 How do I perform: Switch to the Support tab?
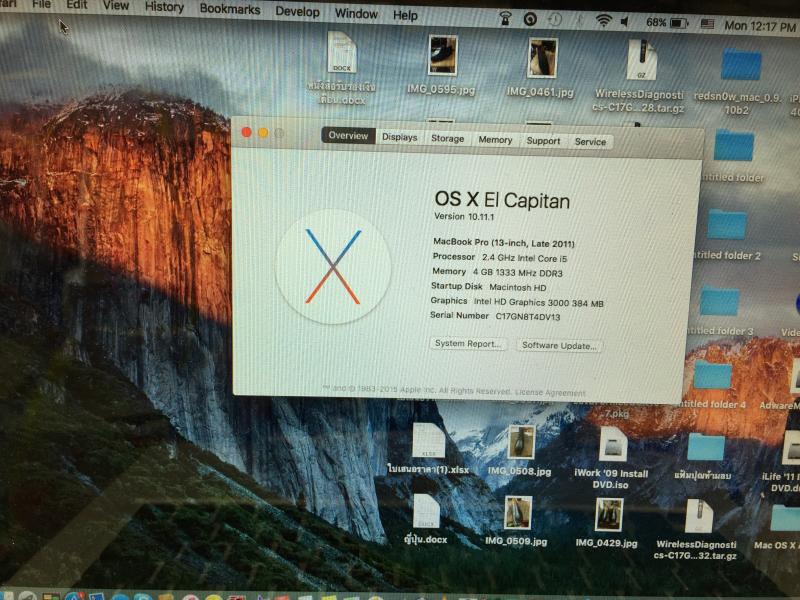point(543,141)
